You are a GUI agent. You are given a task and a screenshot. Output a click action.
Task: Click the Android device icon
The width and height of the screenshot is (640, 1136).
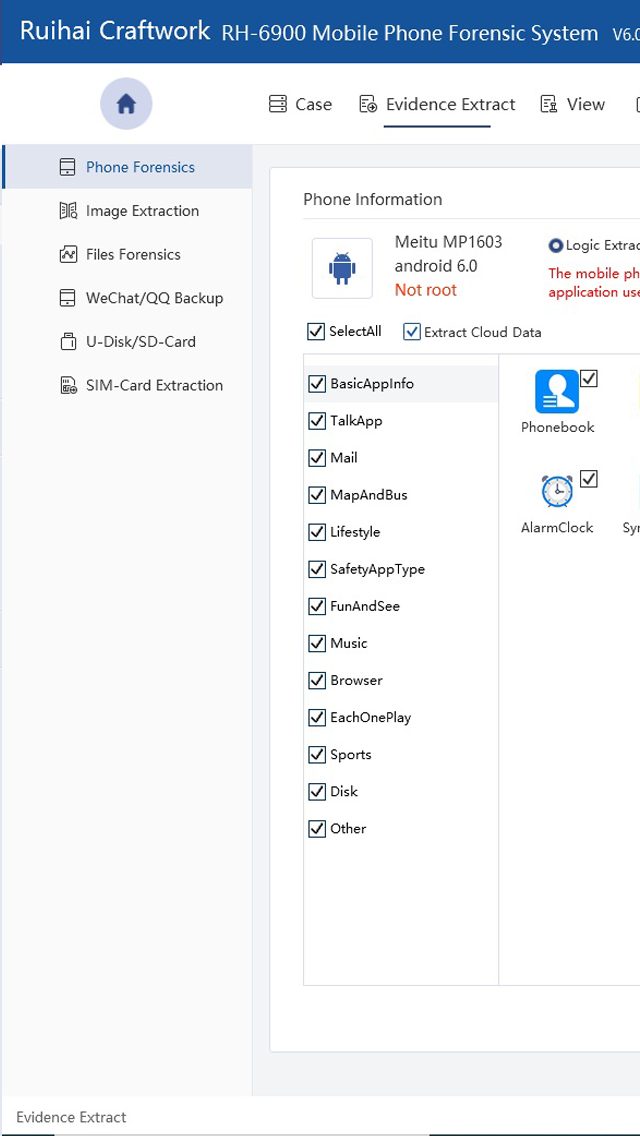click(342, 268)
